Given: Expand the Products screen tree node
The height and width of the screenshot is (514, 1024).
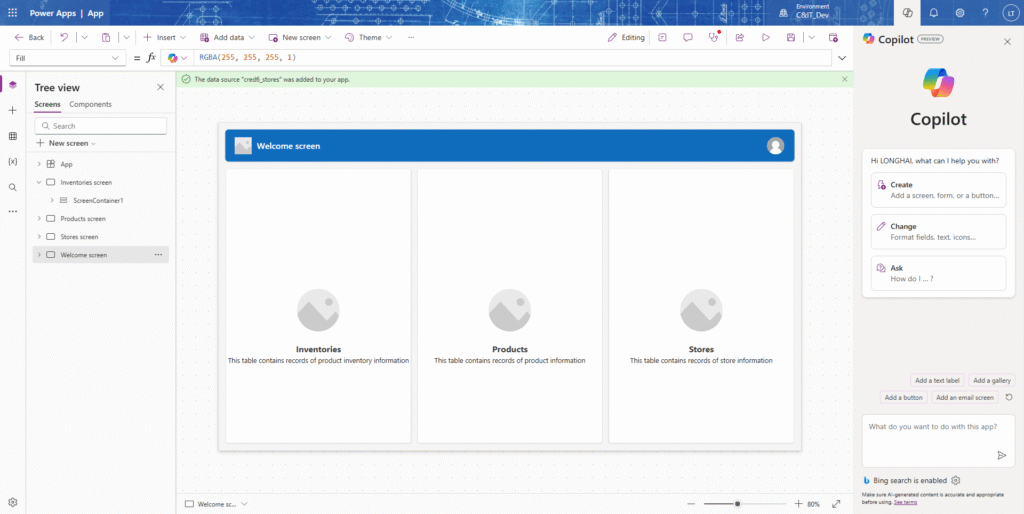Looking at the screenshot, I should coord(39,218).
